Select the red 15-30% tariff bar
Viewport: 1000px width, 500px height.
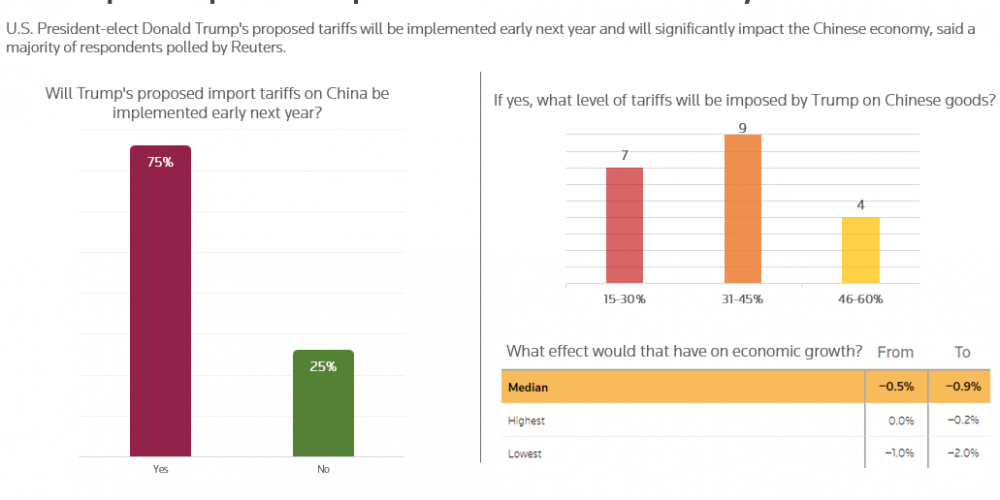[624, 225]
